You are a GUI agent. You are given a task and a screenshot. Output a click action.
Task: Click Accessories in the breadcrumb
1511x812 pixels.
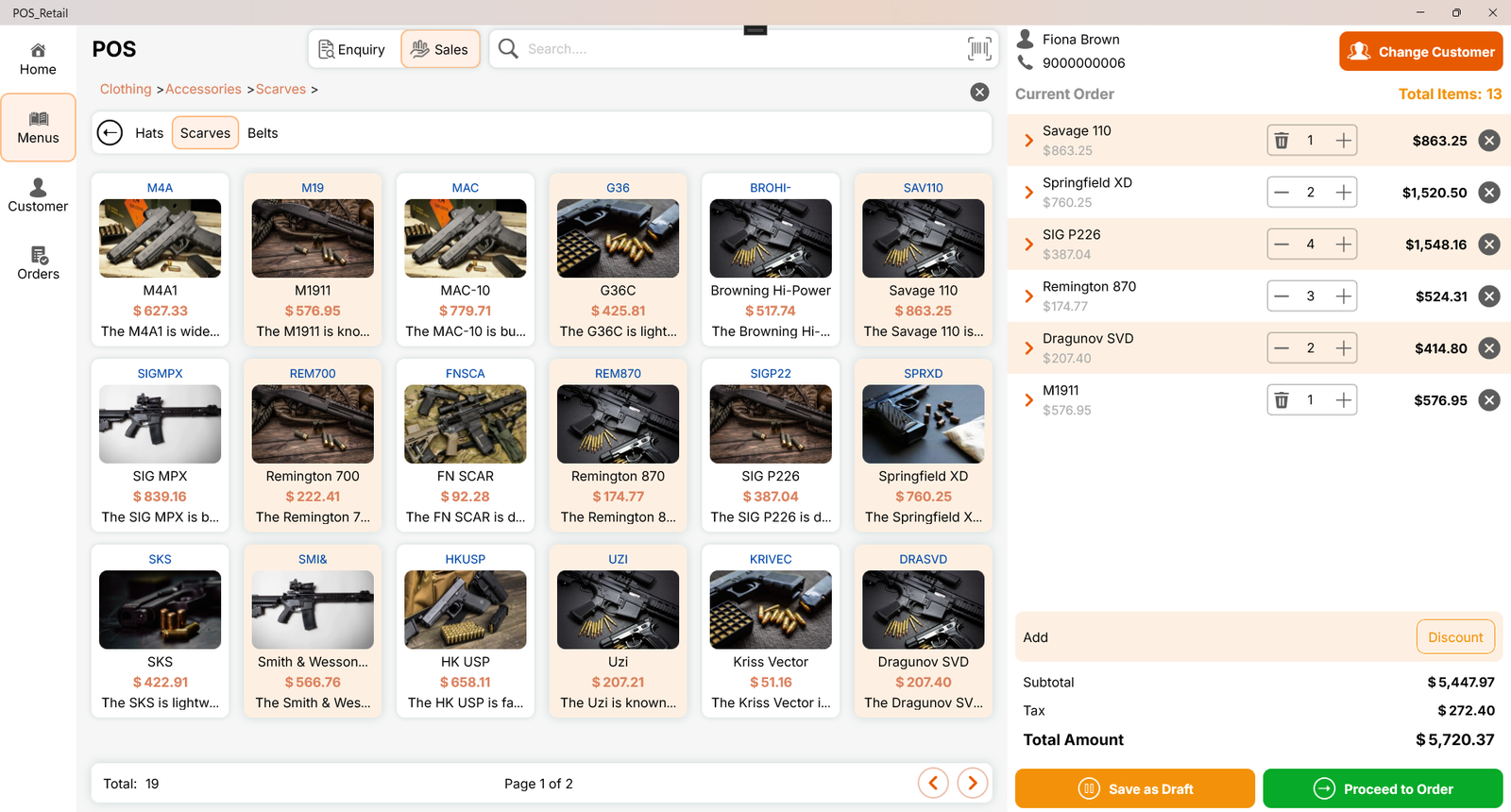203,89
